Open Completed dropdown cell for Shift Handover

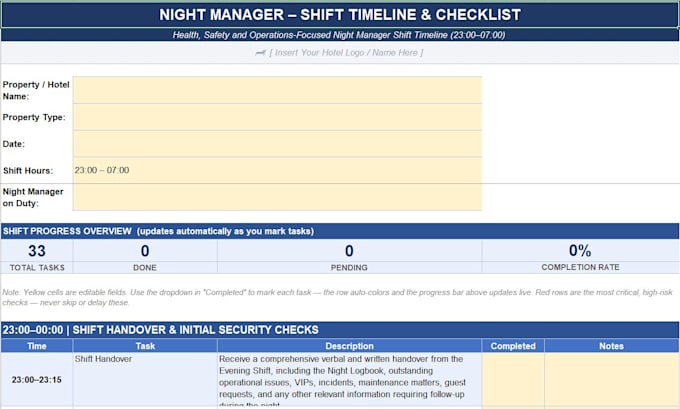click(513, 379)
